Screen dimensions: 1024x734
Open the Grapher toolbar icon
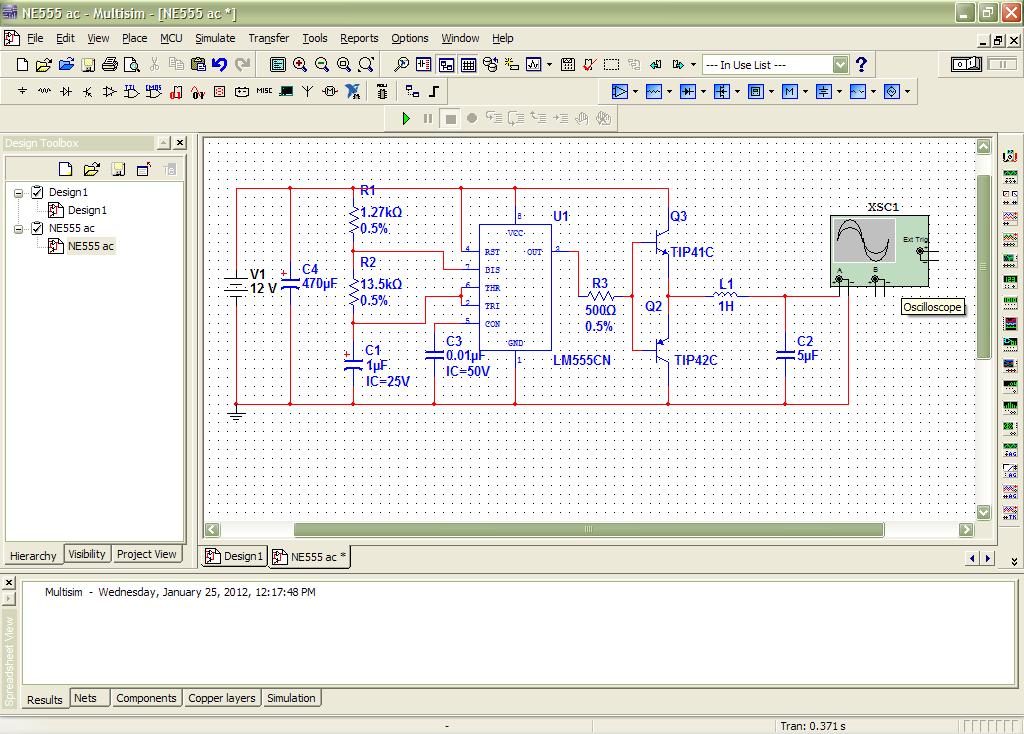(533, 65)
